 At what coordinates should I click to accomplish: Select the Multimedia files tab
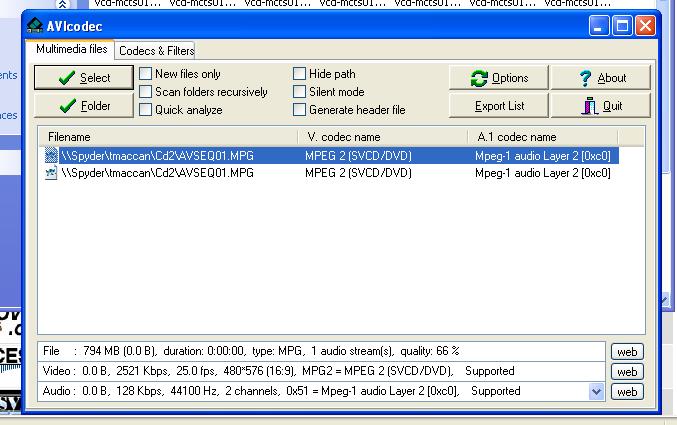(71, 49)
